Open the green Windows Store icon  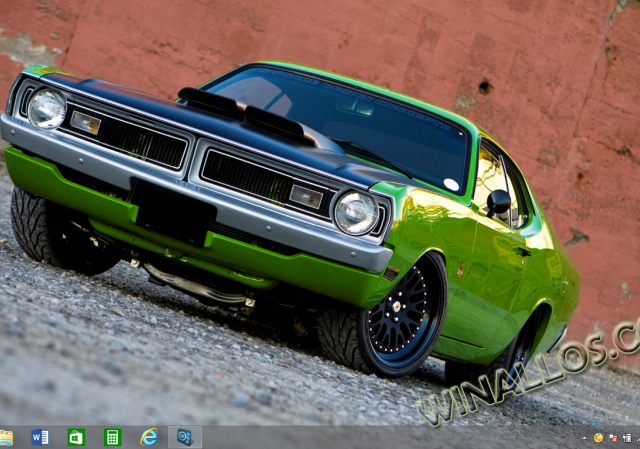[x=76, y=437]
